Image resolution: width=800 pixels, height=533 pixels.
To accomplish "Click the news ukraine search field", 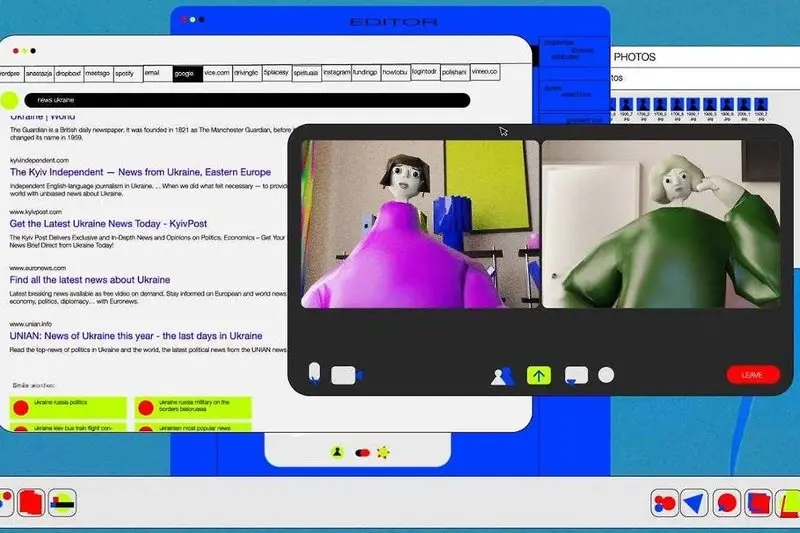I will [x=247, y=100].
